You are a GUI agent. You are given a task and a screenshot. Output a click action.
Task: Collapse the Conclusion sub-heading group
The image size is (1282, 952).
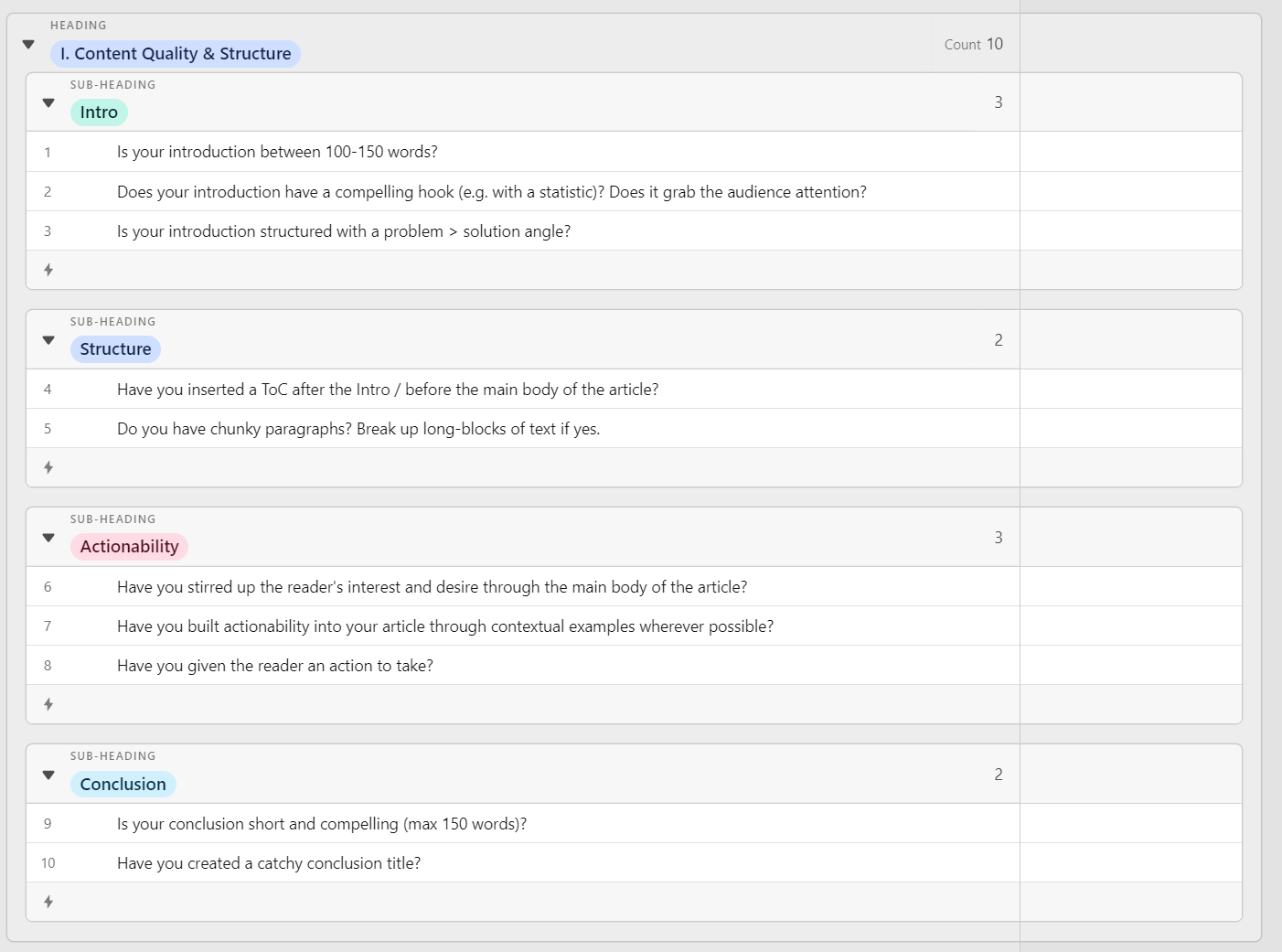click(x=48, y=775)
